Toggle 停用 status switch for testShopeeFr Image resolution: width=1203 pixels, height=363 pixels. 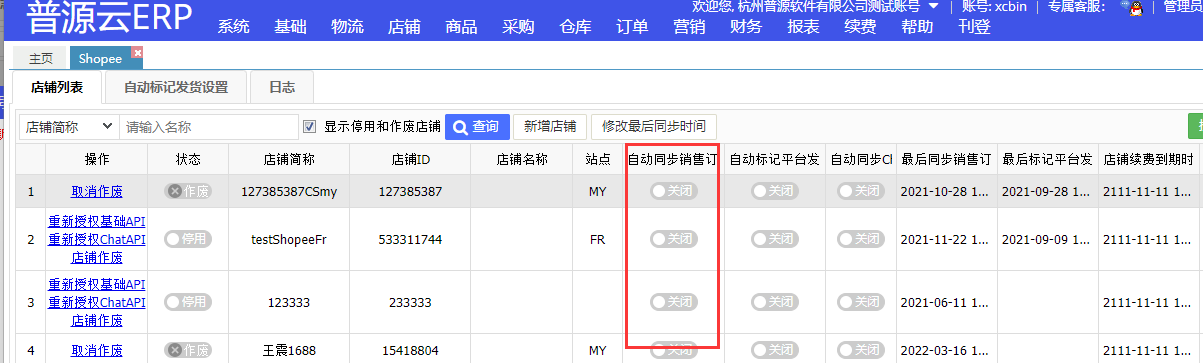coord(189,239)
